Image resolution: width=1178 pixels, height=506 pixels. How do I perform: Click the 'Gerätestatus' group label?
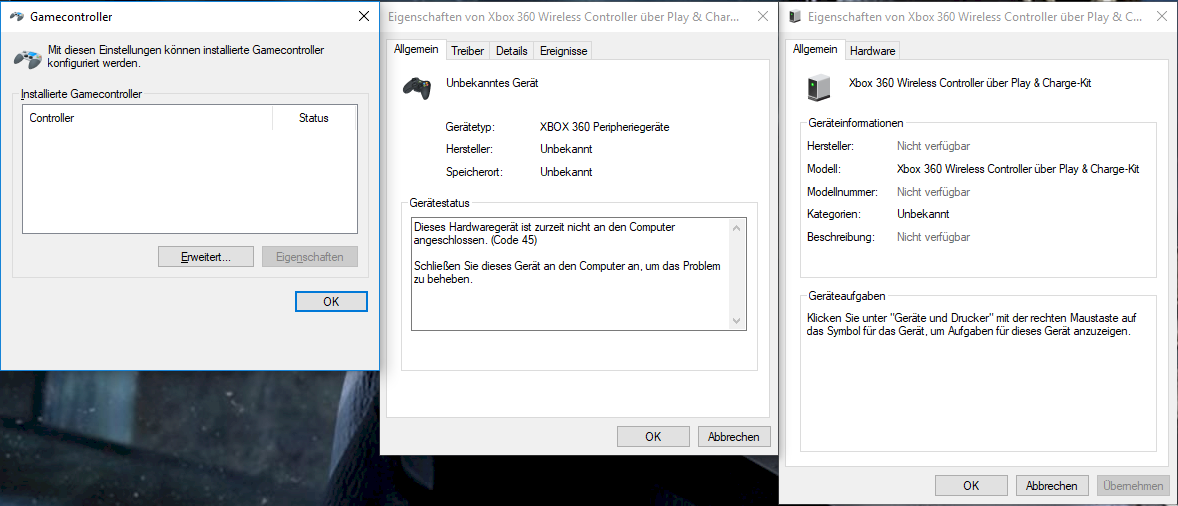(439, 203)
